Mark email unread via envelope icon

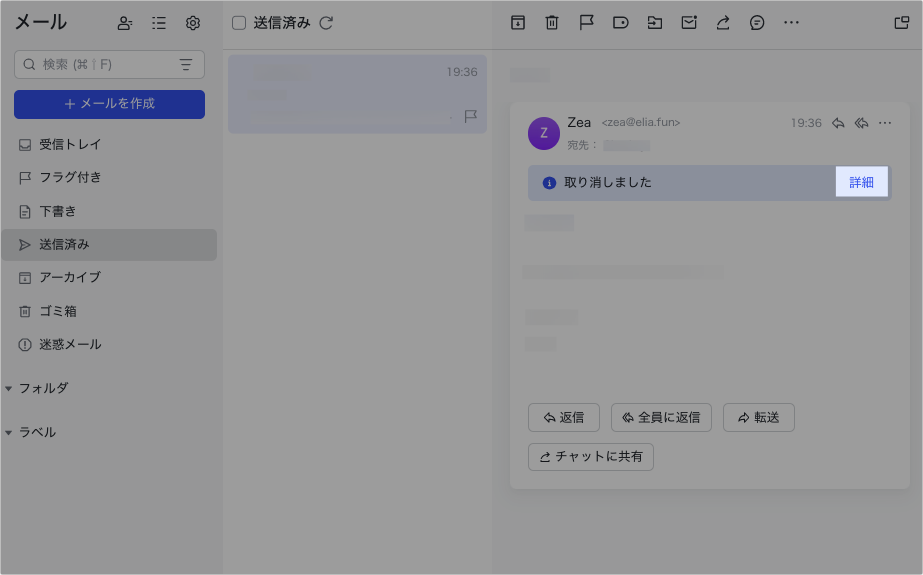point(689,23)
